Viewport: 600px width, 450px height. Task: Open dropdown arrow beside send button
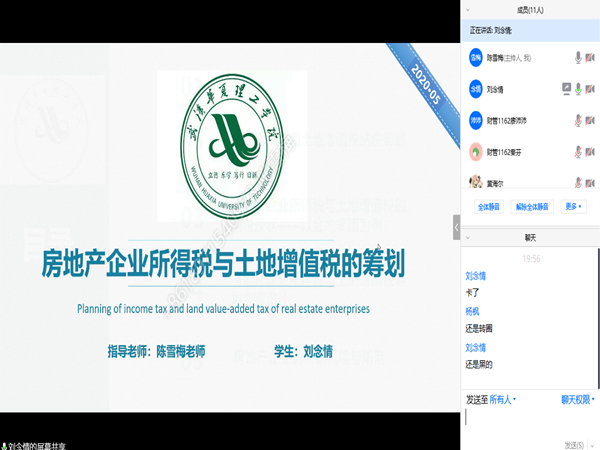[x=592, y=445]
